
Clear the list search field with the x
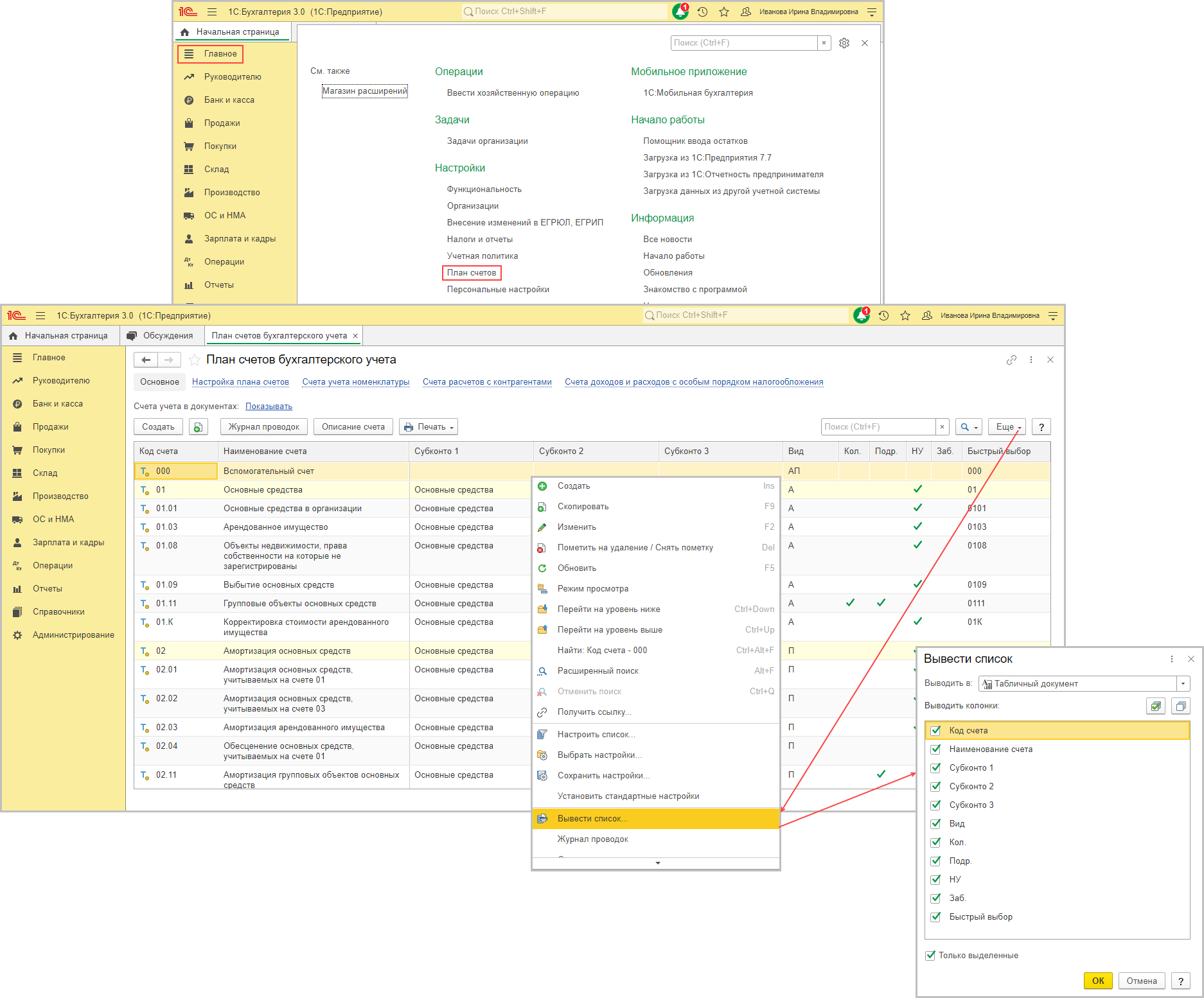click(x=942, y=427)
